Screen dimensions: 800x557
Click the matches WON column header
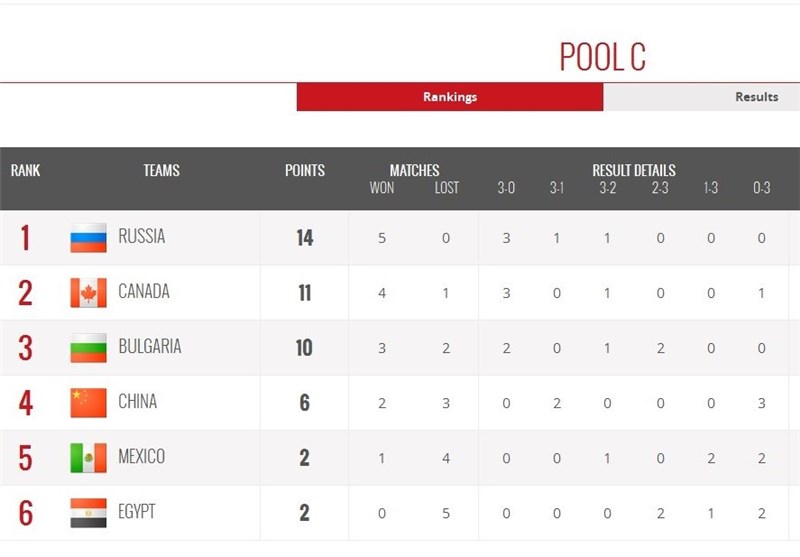tap(382, 188)
